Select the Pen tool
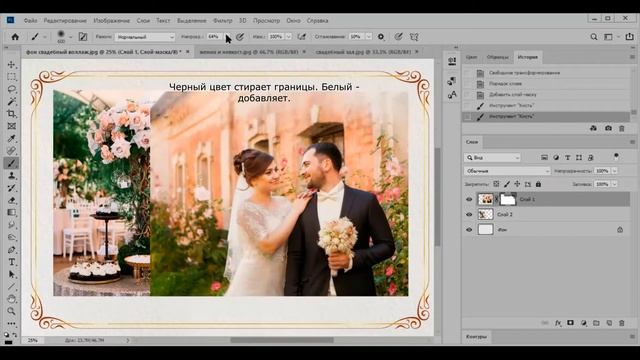This screenshot has height=360, width=640. (11, 249)
